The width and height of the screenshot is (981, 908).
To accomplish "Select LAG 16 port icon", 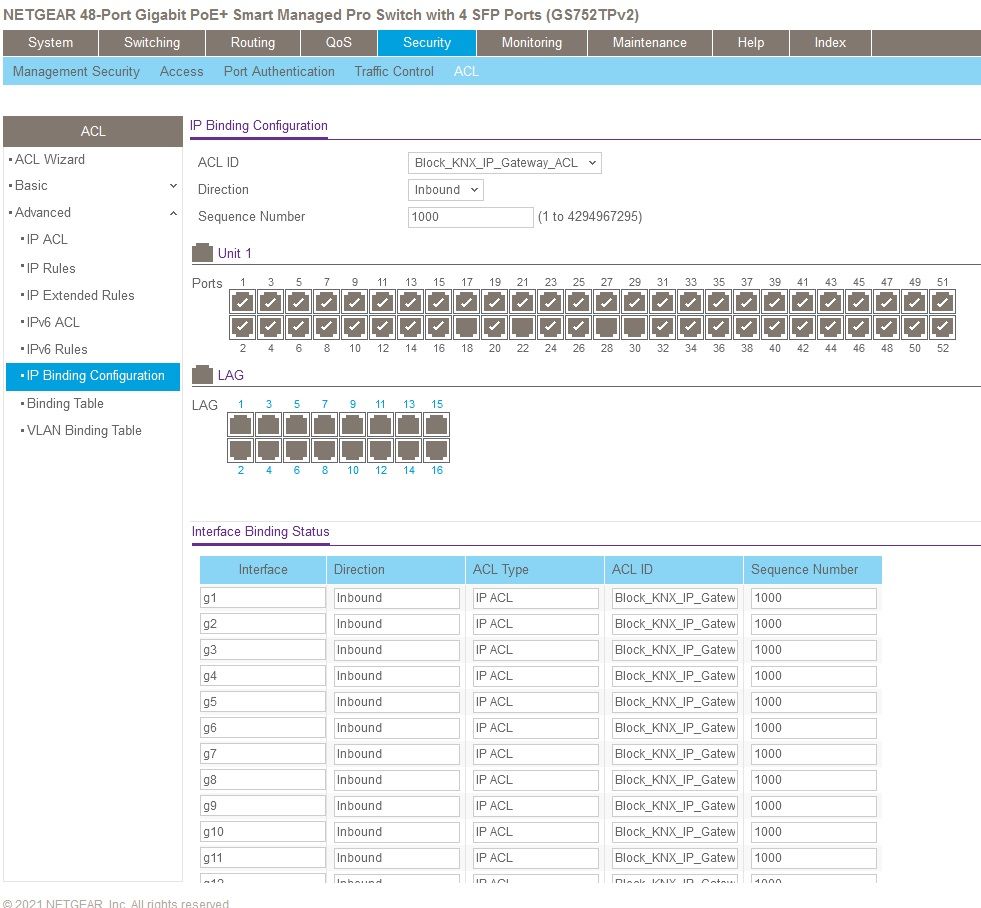I will click(x=437, y=450).
